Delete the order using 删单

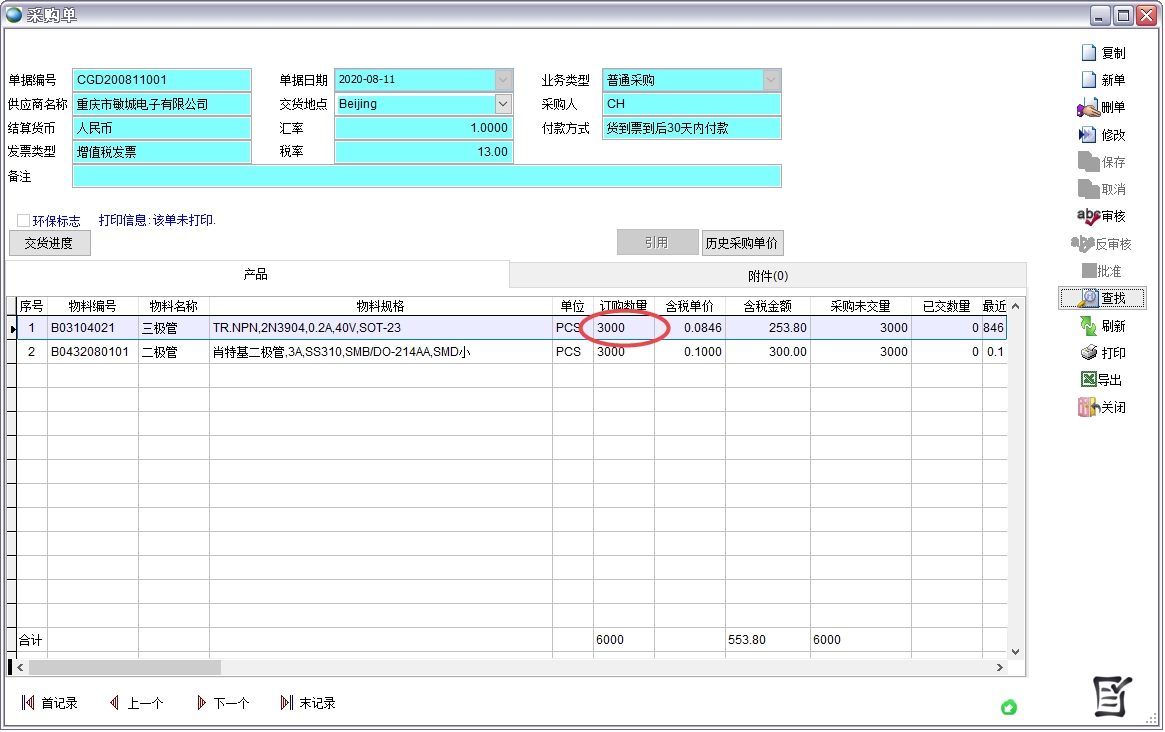pos(1089,108)
